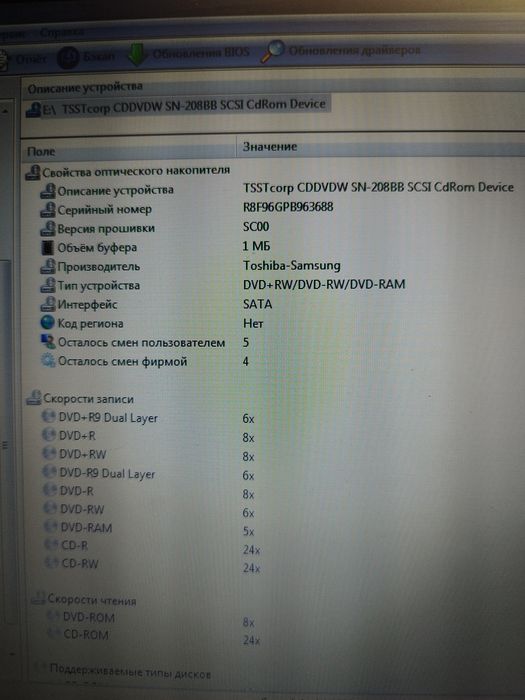Click the Скорости чтения group icon
Screen dimensions: 525x700
point(38,598)
